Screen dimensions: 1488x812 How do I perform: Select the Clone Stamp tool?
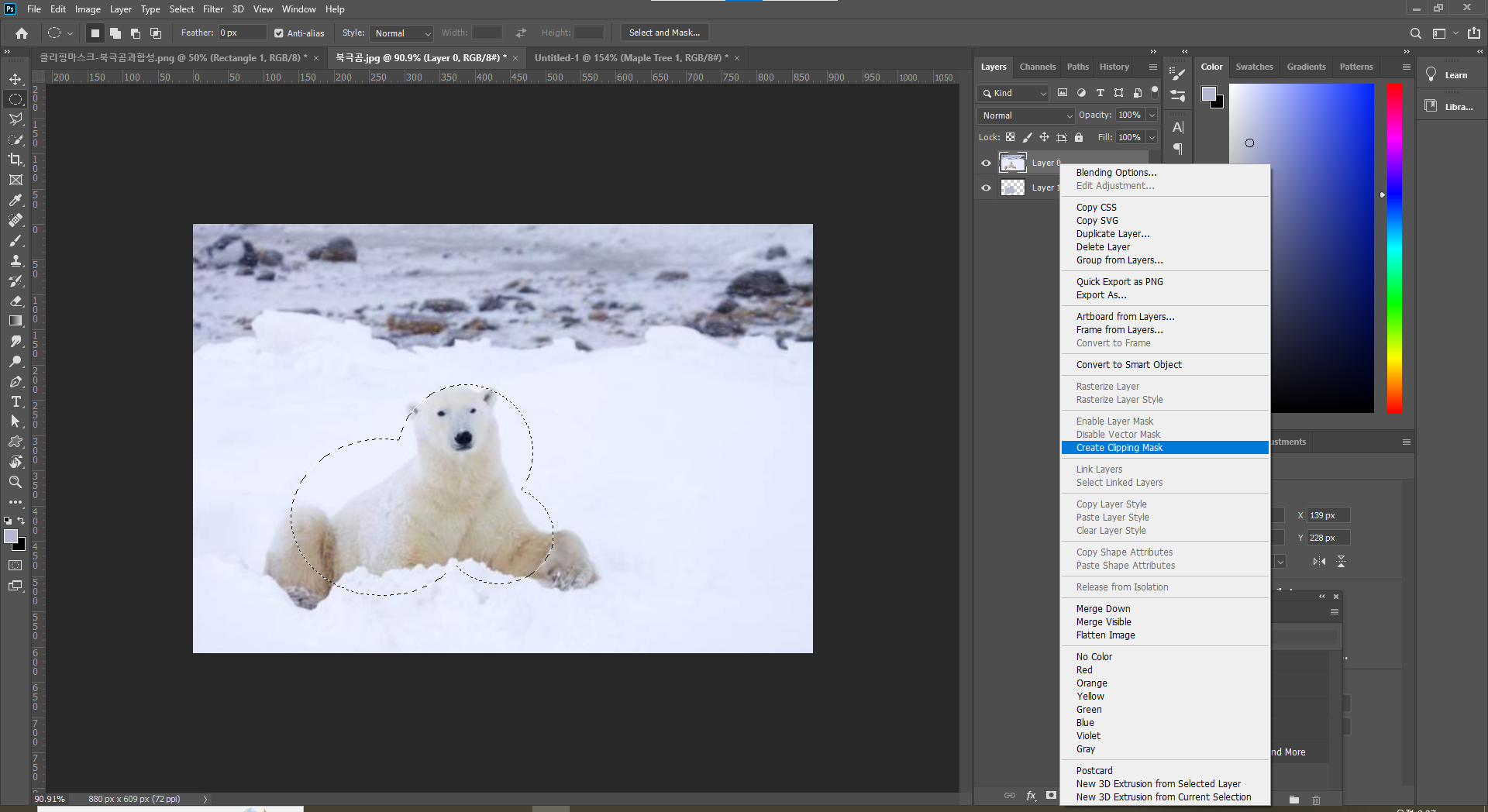click(15, 260)
